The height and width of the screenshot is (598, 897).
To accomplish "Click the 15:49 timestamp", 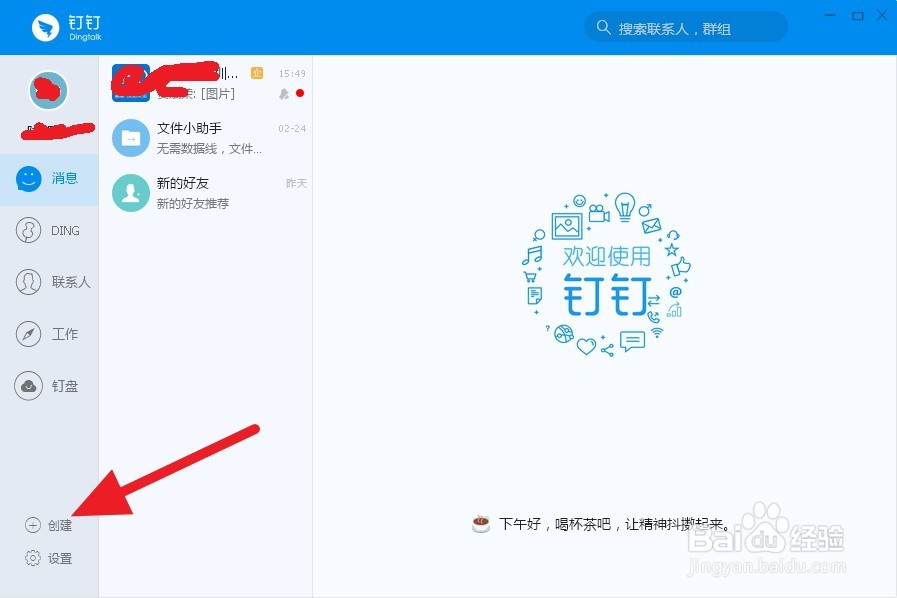I will [292, 74].
